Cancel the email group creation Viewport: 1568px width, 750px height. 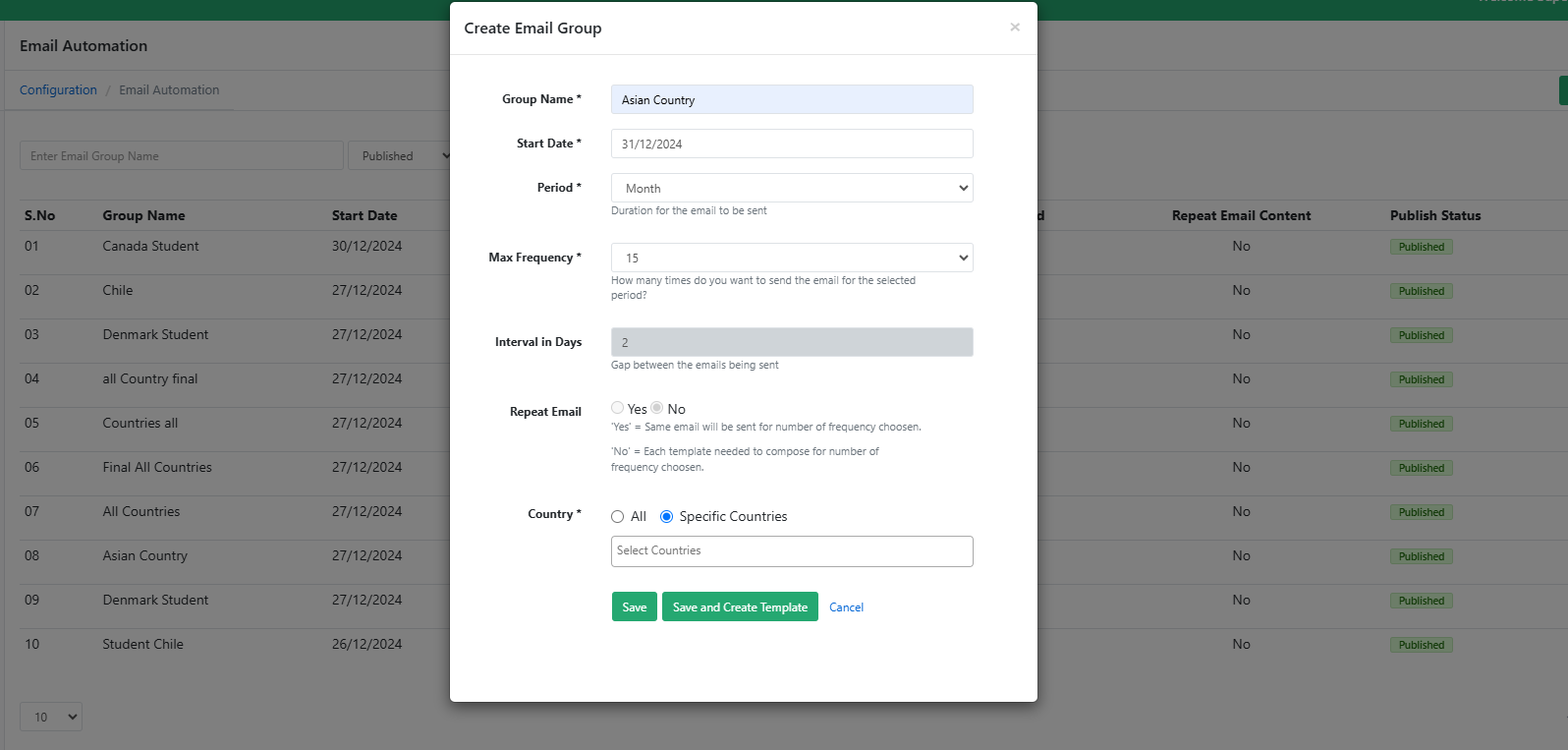pyautogui.click(x=846, y=607)
